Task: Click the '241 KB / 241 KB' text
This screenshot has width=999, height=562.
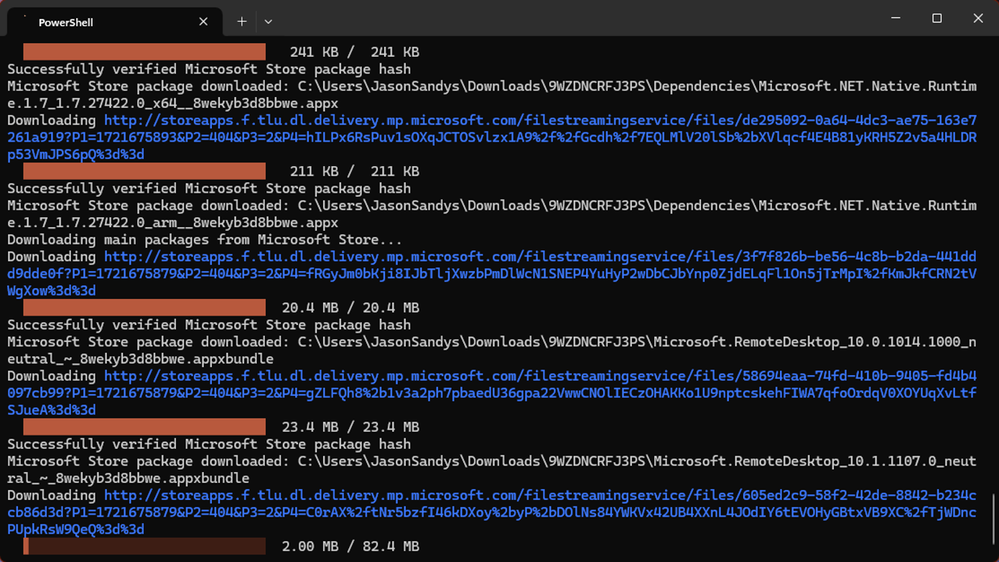Action: [354, 52]
